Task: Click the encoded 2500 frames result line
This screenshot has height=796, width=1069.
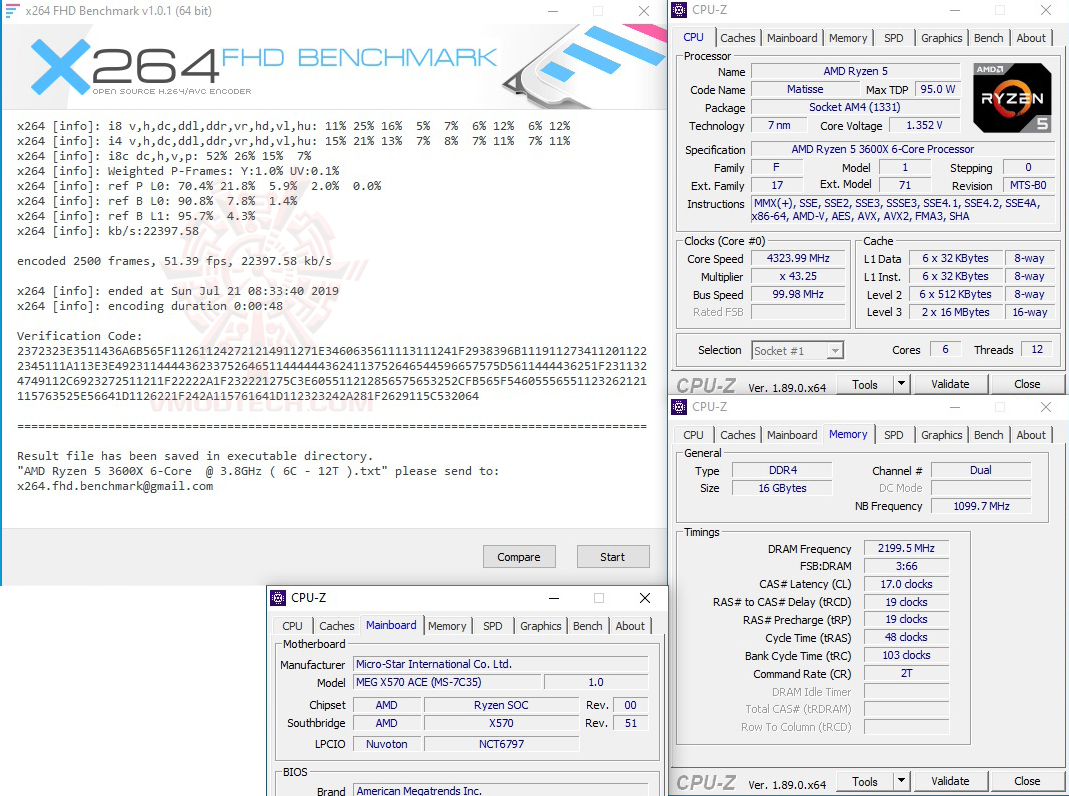Action: click(x=175, y=261)
